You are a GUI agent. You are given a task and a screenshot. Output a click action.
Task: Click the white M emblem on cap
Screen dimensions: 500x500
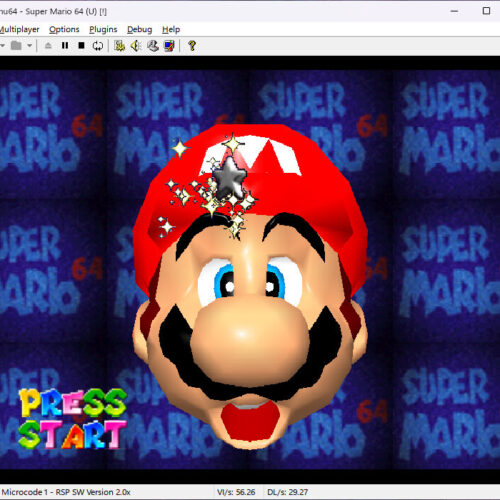pos(251,154)
